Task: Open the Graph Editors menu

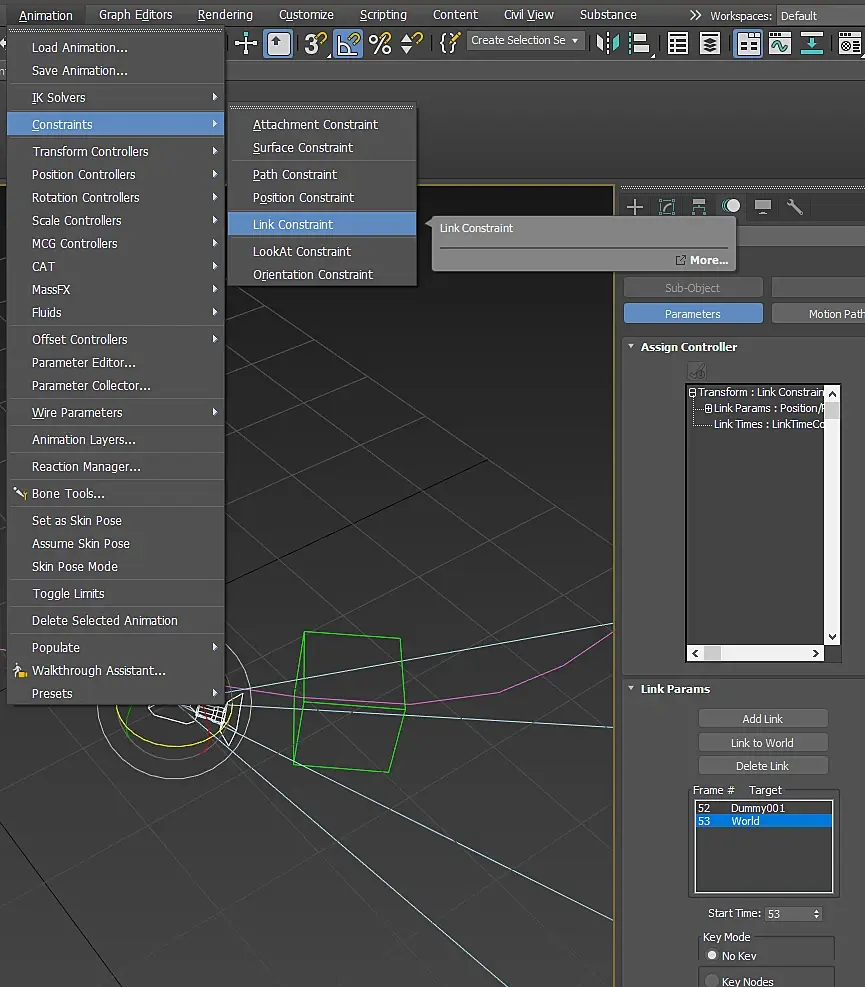Action: pyautogui.click(x=136, y=15)
